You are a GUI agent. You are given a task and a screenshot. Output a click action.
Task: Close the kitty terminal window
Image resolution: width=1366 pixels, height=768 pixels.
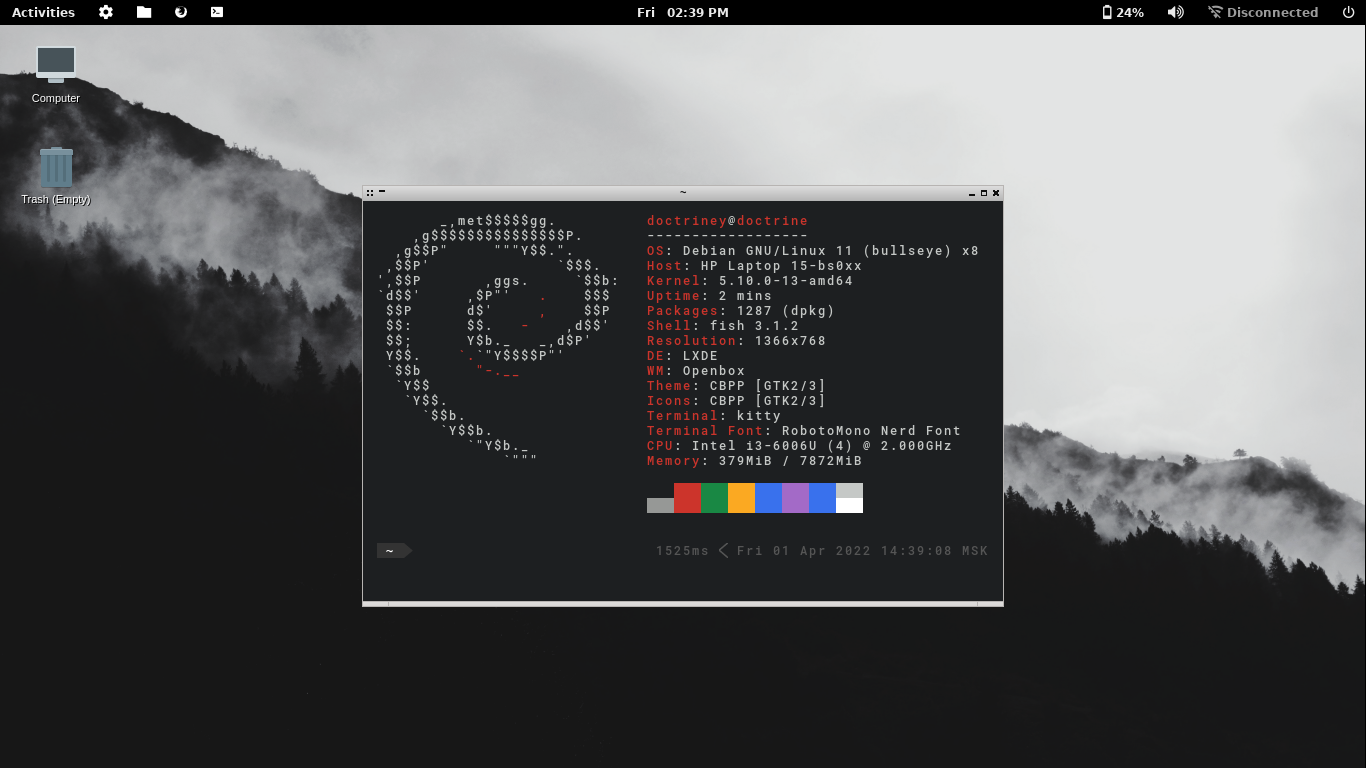tap(996, 192)
